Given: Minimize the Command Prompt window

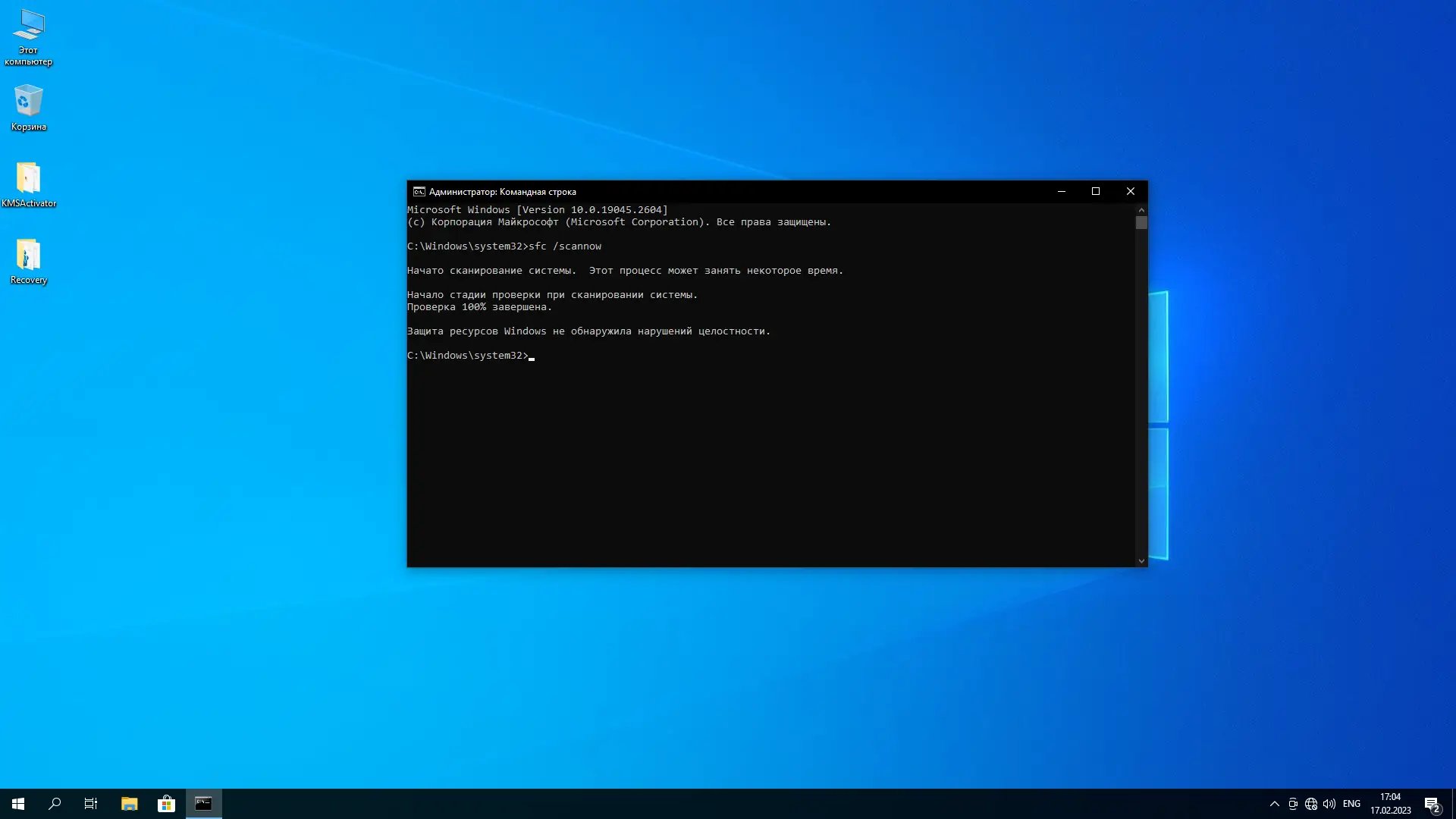Looking at the screenshot, I should click(x=1061, y=191).
